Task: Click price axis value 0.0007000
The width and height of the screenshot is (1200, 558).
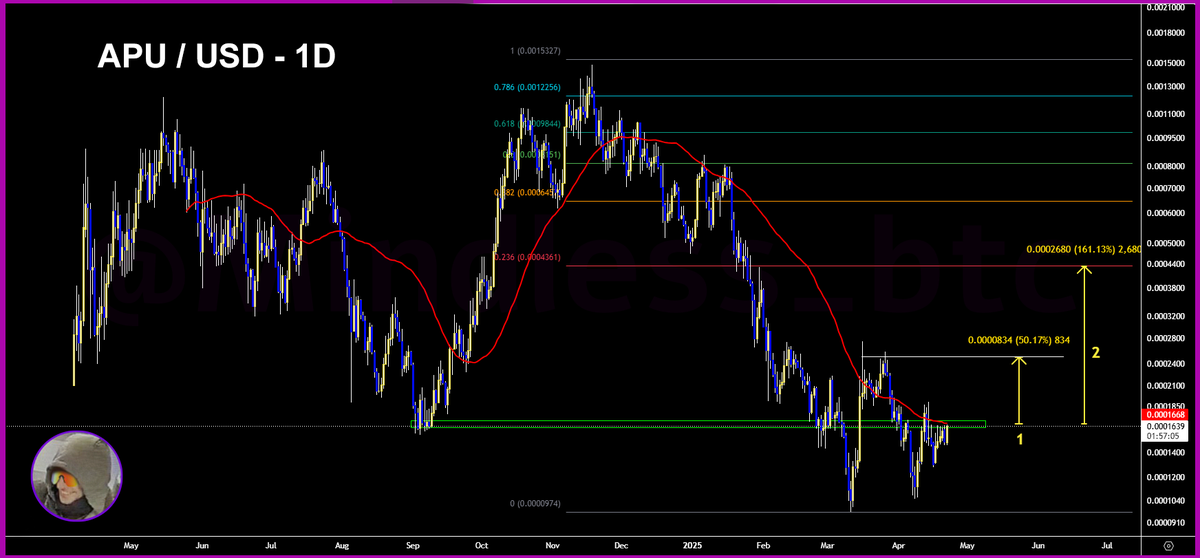Action: [x=1166, y=188]
